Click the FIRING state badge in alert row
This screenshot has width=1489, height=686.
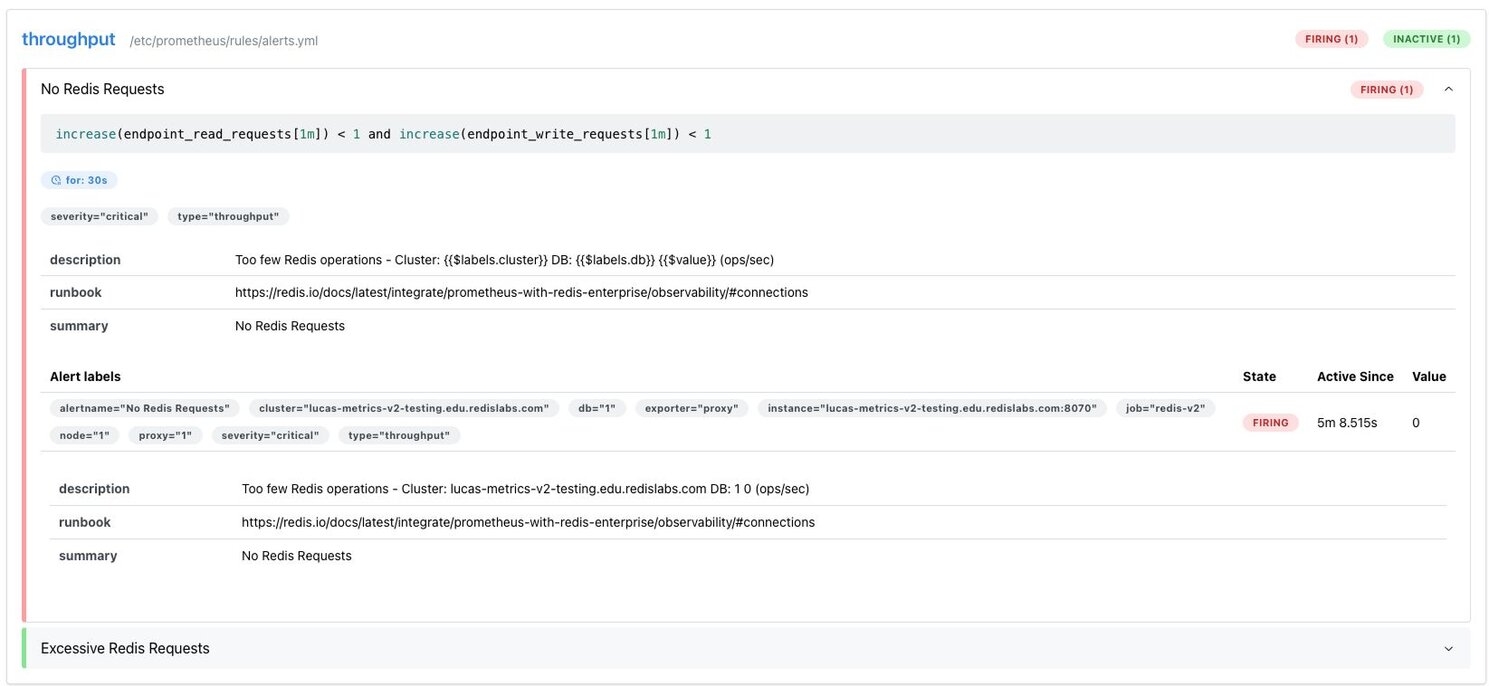pos(1270,423)
